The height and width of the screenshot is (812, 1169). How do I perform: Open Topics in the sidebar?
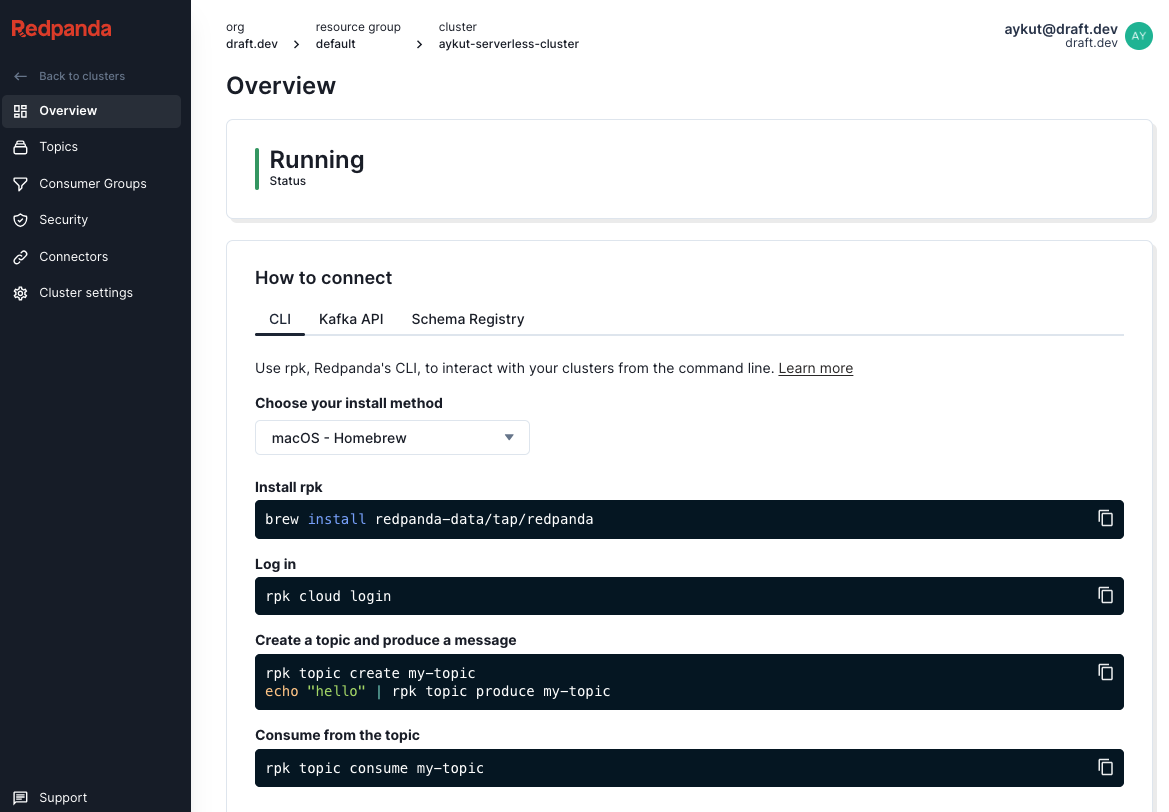click(x=92, y=147)
